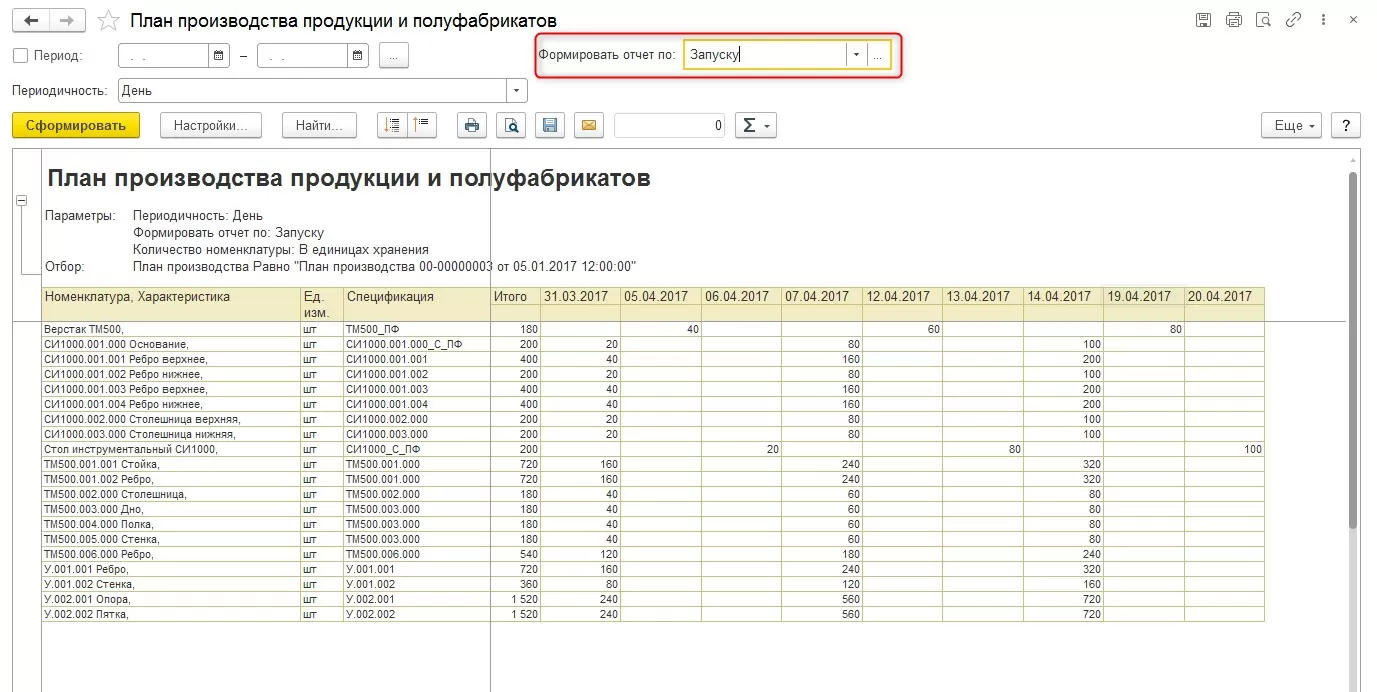Enable the Период checkbox
The height and width of the screenshot is (692, 1377).
click(20, 56)
